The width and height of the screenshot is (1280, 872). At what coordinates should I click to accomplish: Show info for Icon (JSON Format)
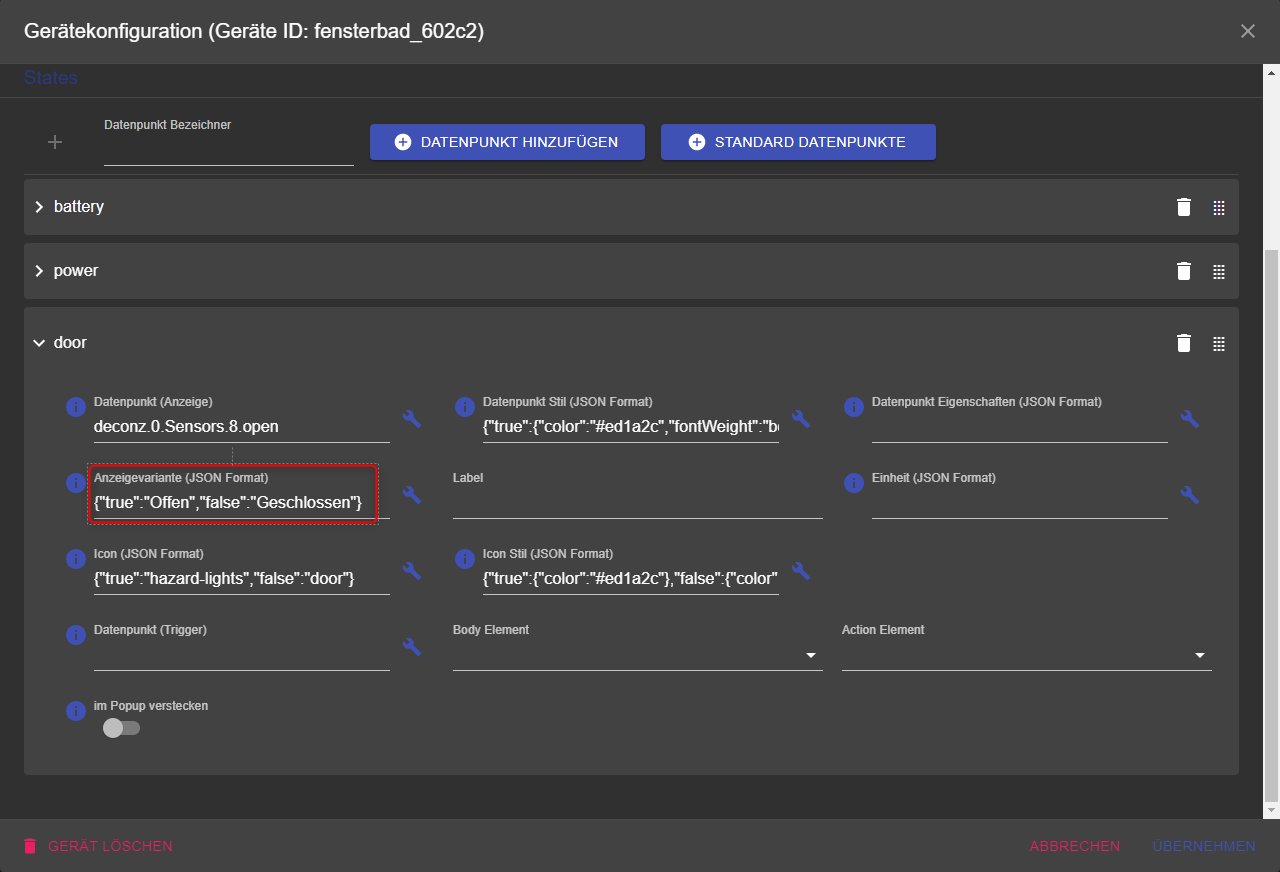tap(75, 559)
